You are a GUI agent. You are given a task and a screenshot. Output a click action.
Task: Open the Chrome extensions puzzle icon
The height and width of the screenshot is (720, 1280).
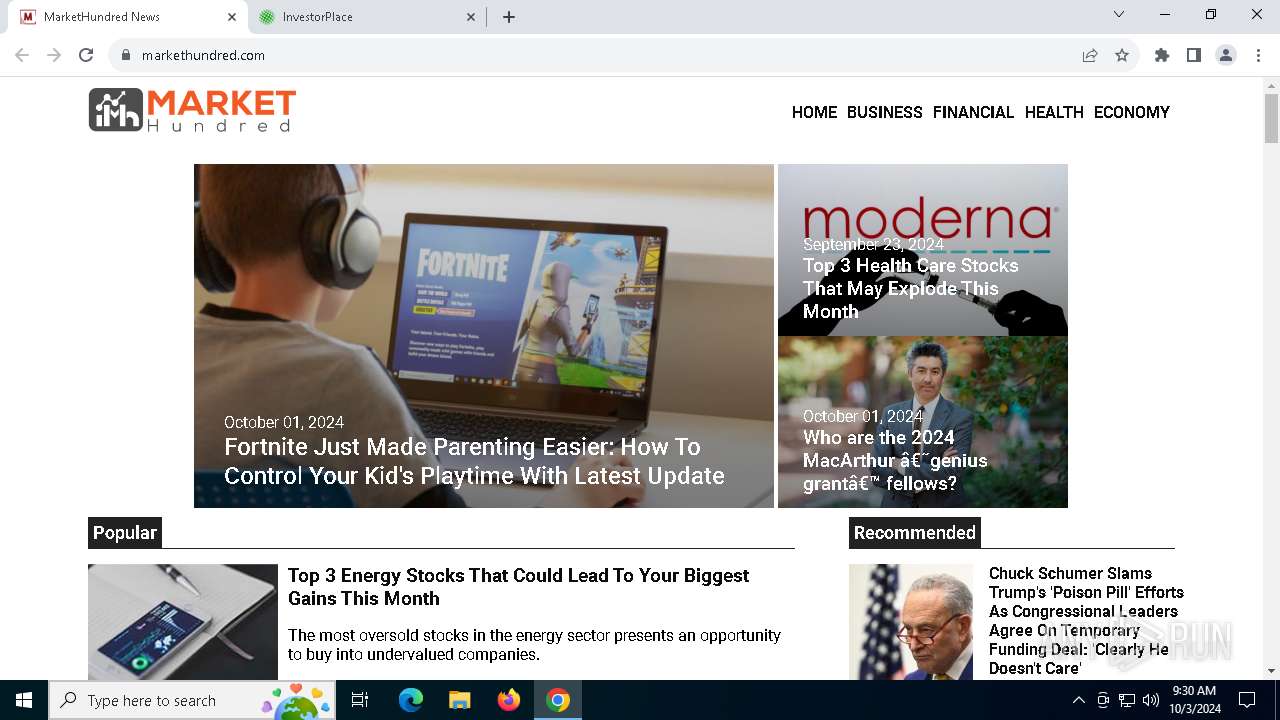pos(1161,55)
